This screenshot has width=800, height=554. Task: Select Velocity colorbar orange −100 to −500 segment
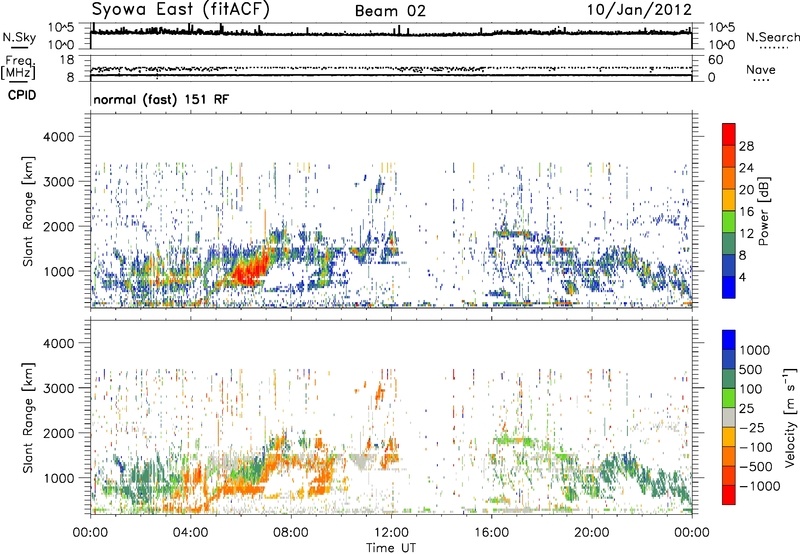[x=729, y=456]
